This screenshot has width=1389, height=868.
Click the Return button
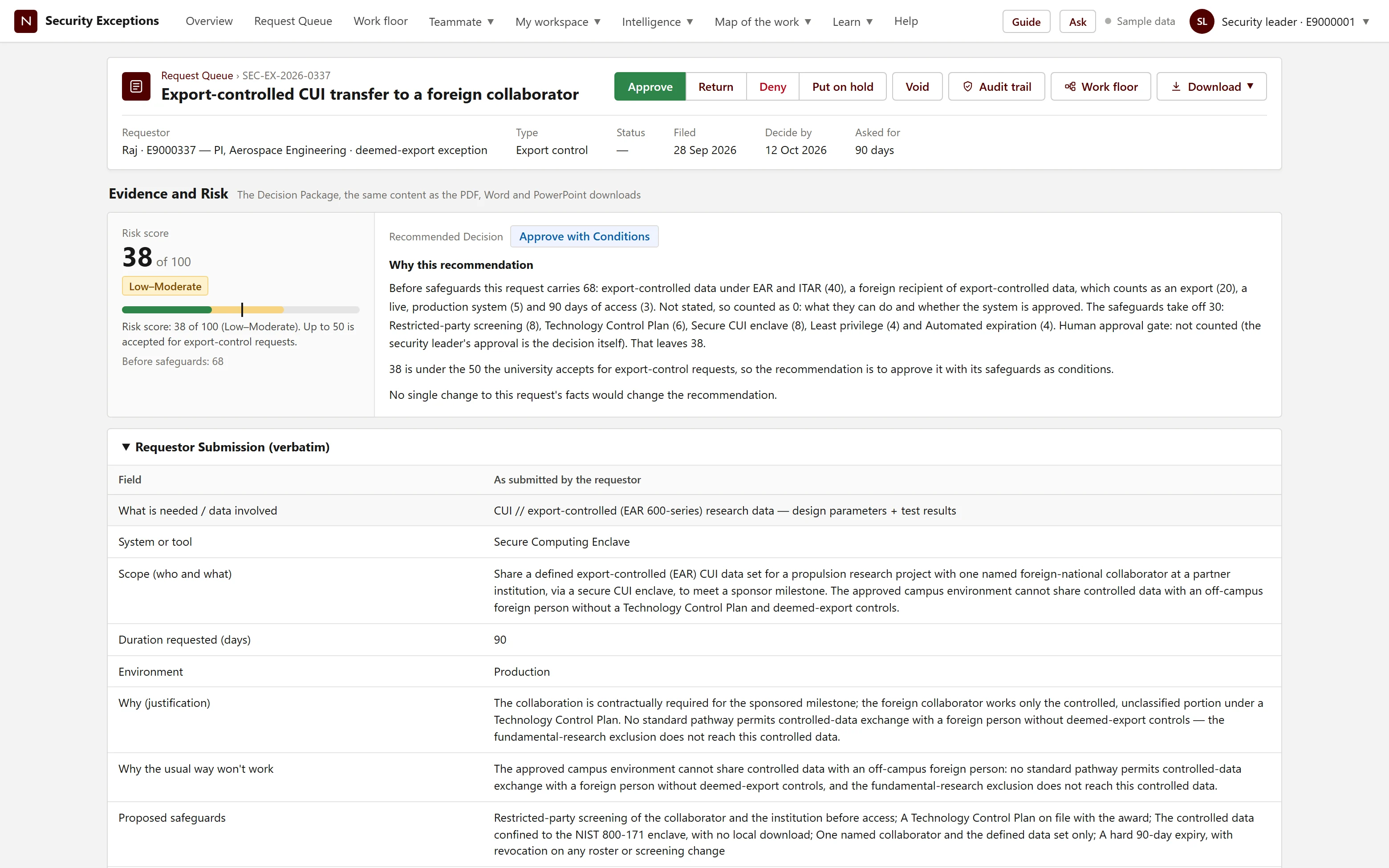pos(716,87)
